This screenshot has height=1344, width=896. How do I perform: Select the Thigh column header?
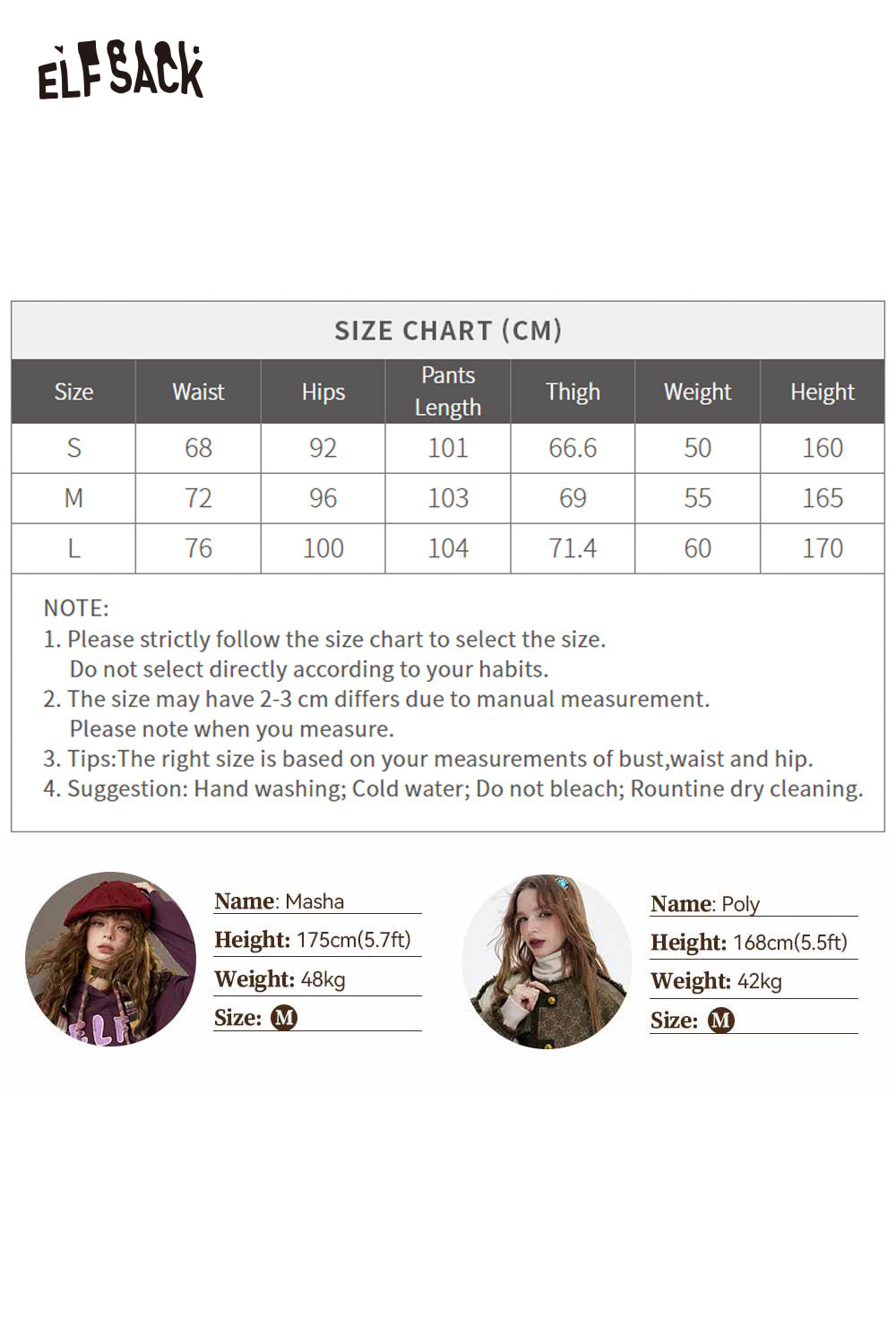[573, 392]
